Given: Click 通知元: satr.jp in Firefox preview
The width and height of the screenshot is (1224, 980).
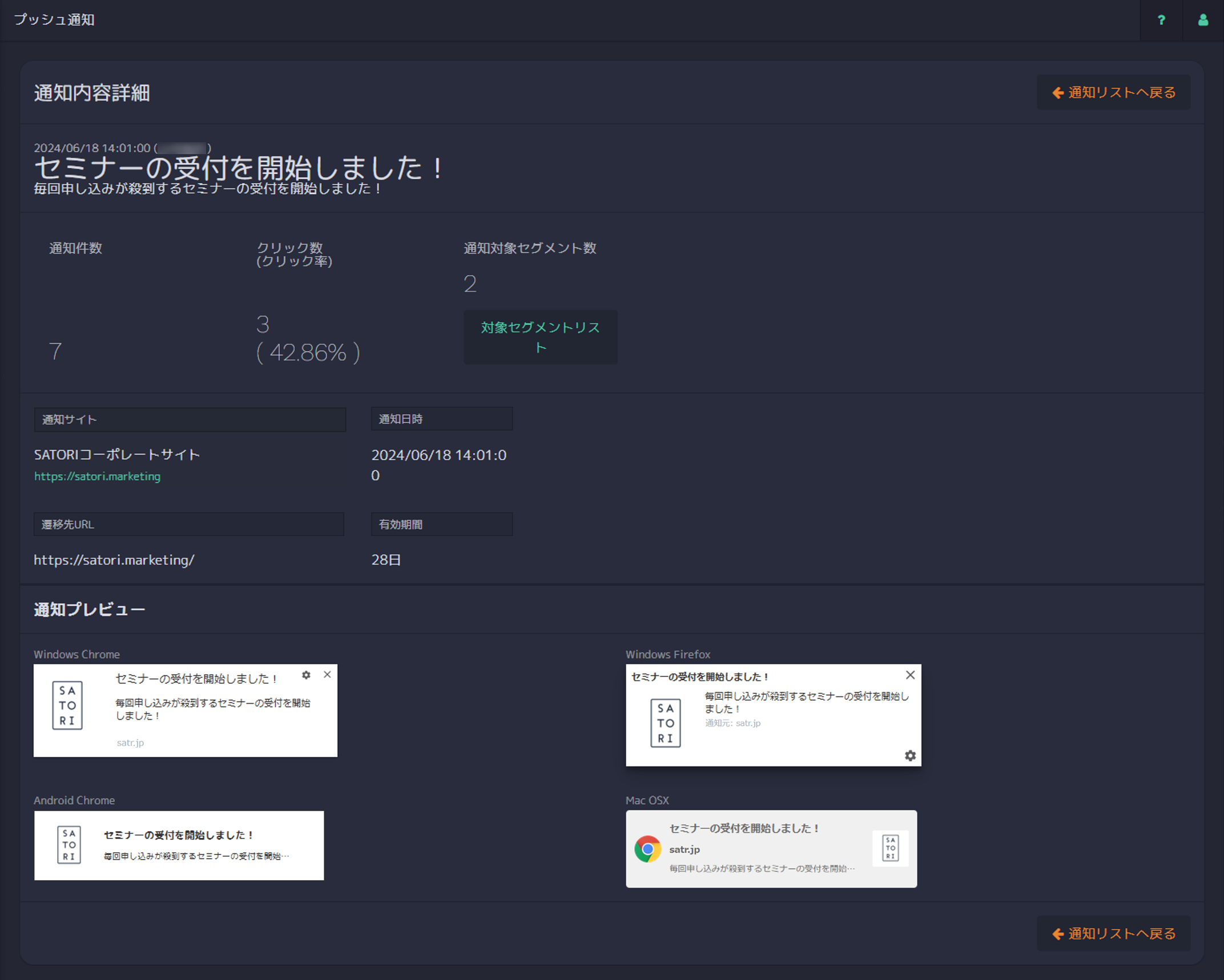Looking at the screenshot, I should (732, 723).
